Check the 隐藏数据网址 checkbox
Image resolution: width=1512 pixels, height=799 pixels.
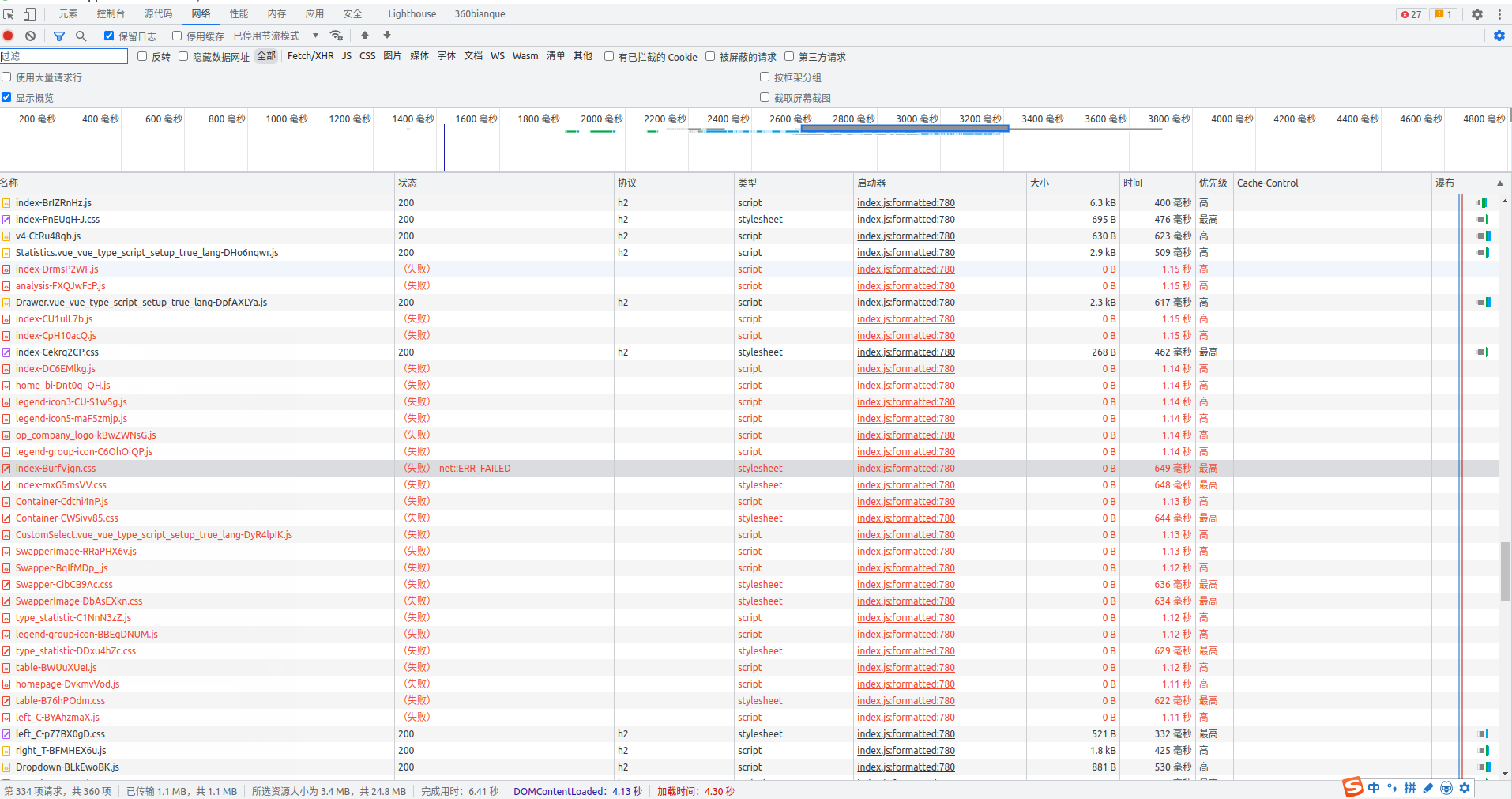coord(183,56)
